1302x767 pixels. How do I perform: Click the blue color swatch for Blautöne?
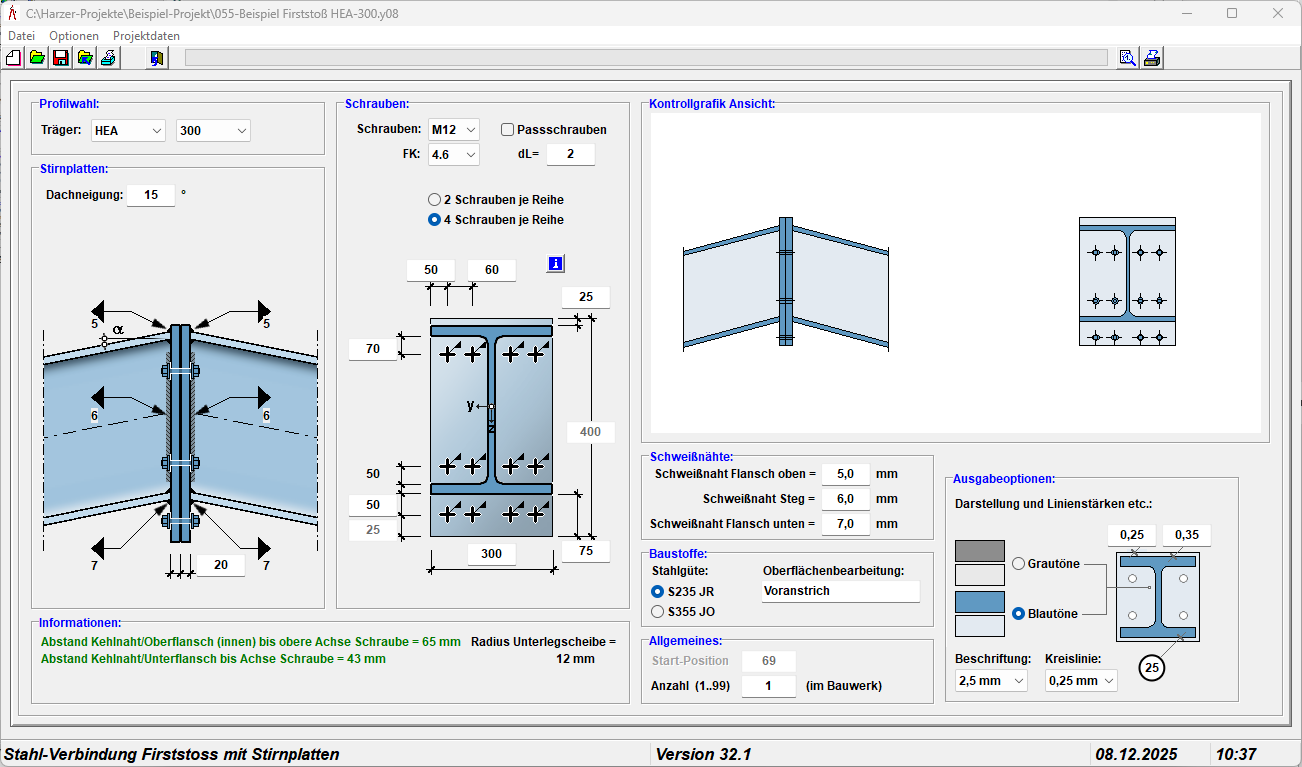(980, 602)
